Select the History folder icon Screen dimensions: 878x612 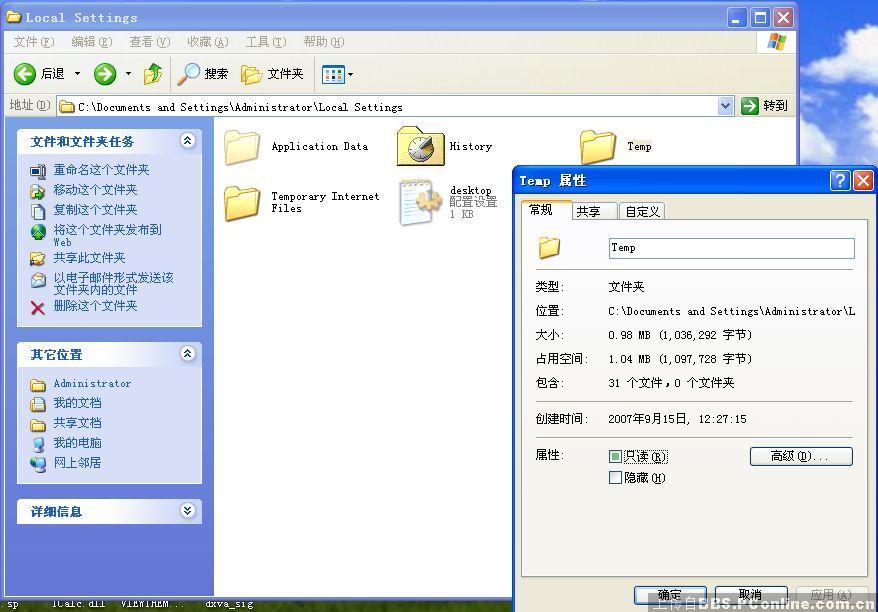pos(420,146)
